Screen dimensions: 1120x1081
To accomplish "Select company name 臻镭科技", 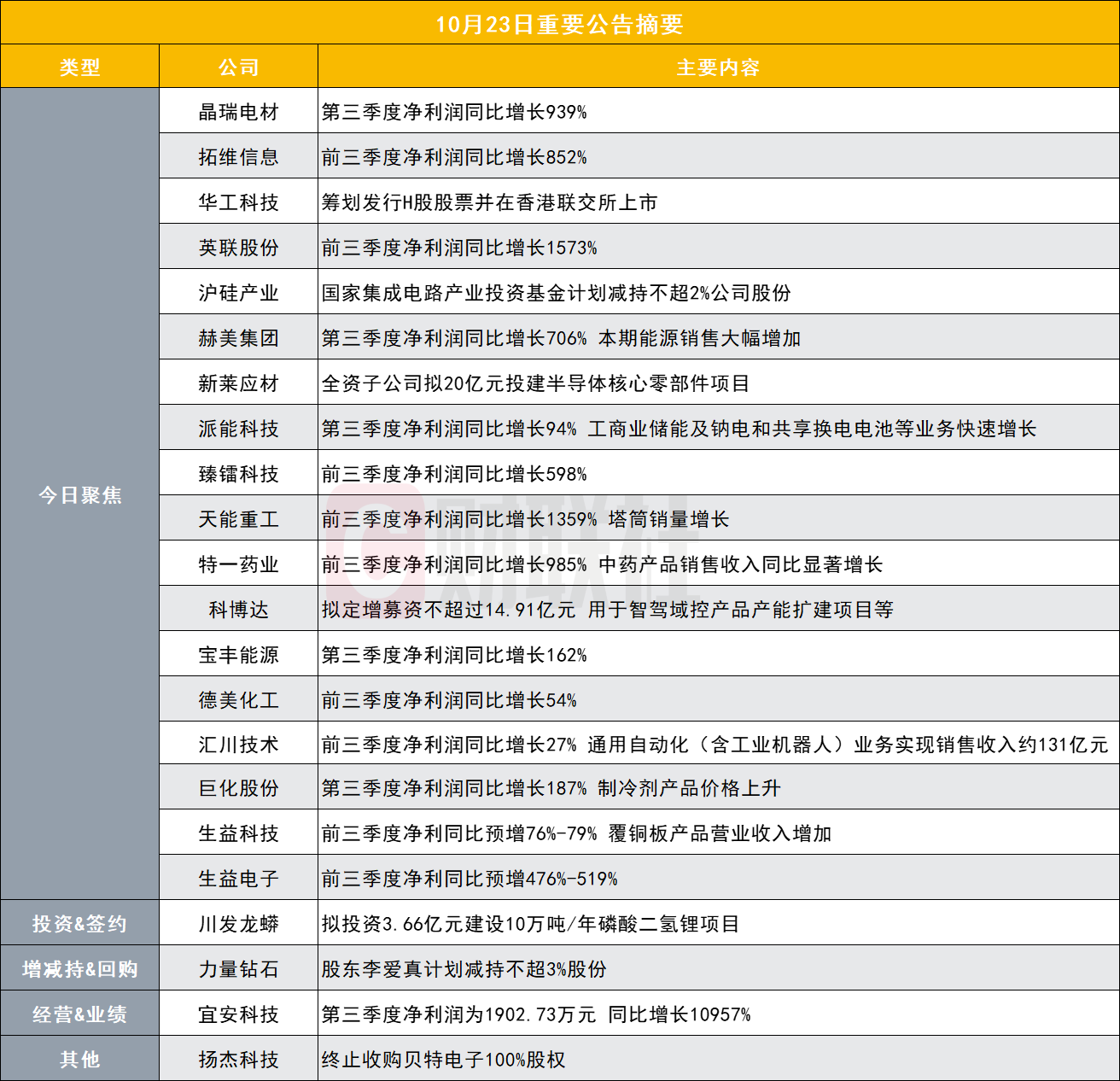I will pyautogui.click(x=239, y=474).
